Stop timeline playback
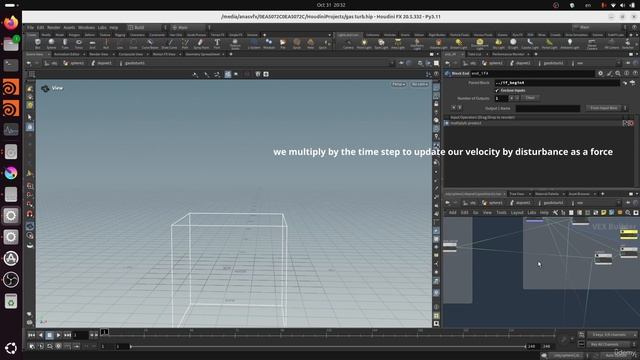The width and height of the screenshot is (640, 360). (49, 335)
